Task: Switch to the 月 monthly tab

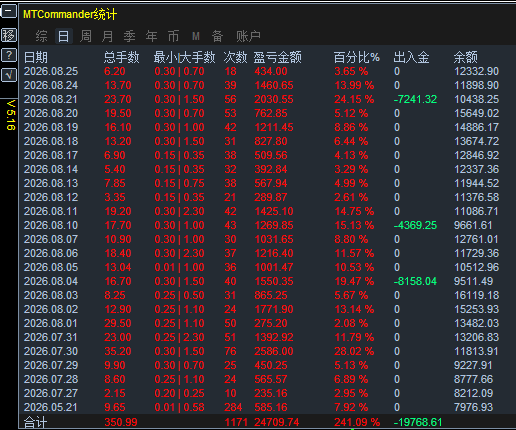Action: pyautogui.click(x=107, y=36)
